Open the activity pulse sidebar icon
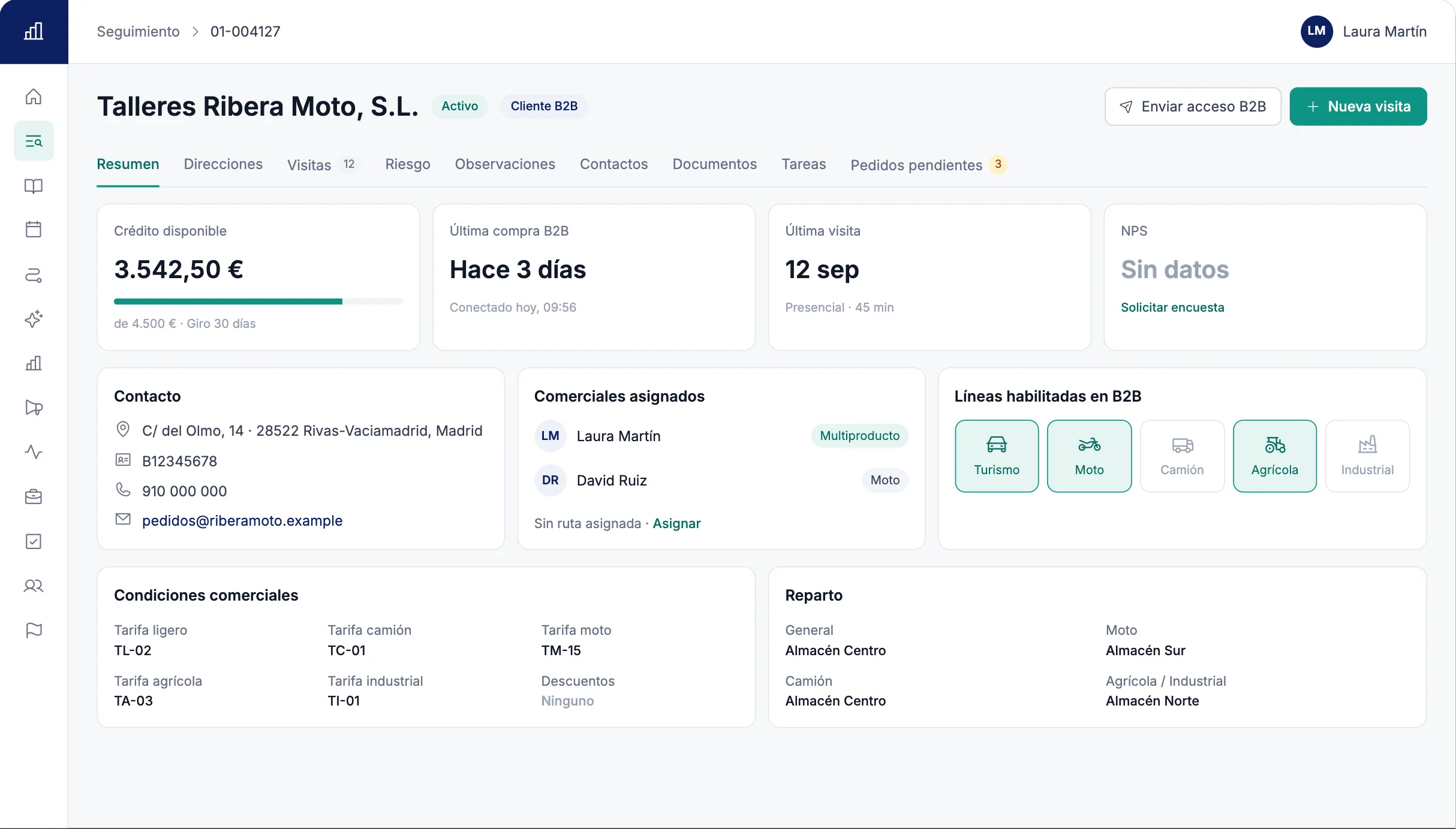The width and height of the screenshot is (1456, 829). pos(34,452)
